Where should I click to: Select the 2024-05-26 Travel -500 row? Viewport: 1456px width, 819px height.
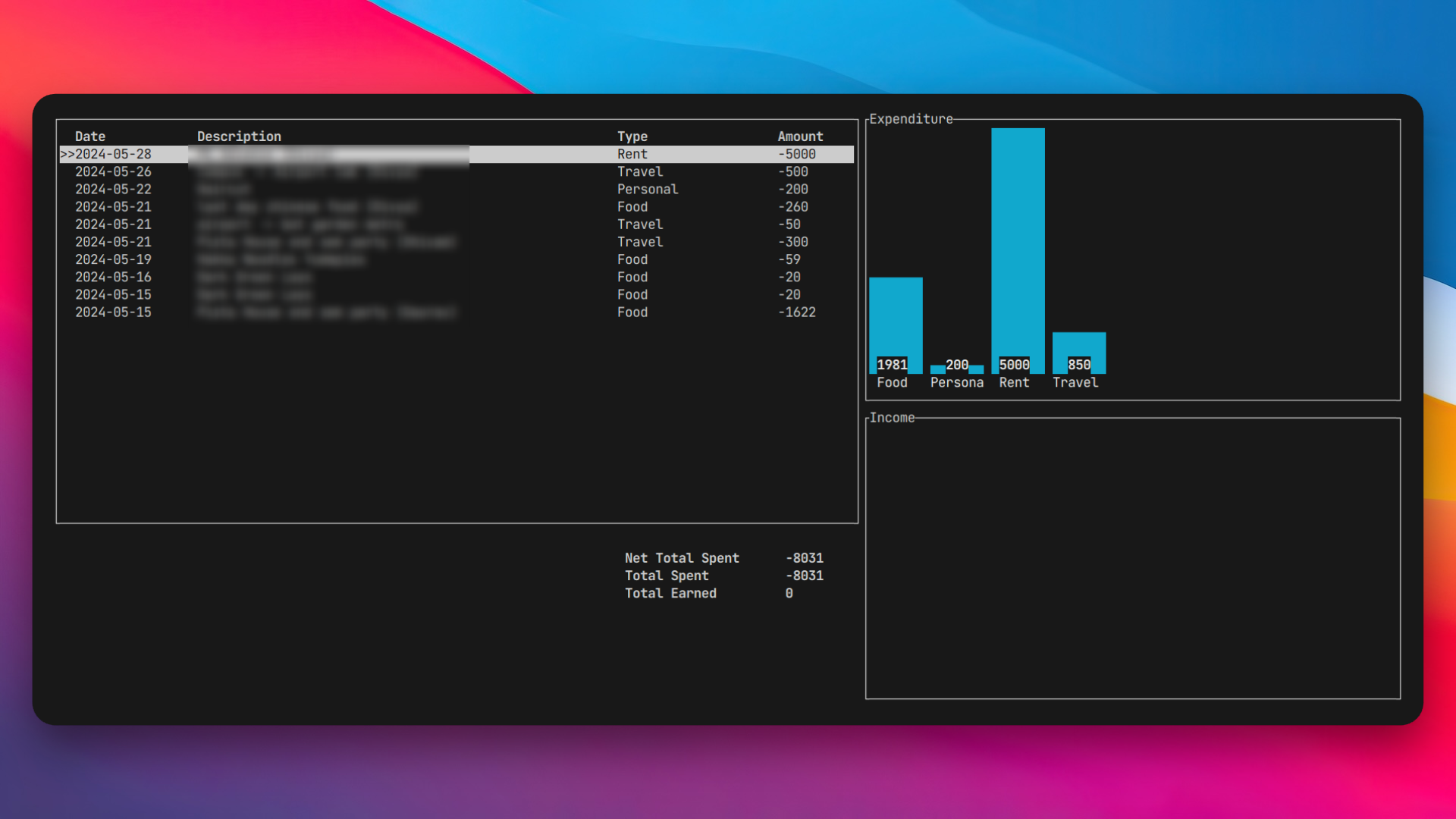[455, 172]
